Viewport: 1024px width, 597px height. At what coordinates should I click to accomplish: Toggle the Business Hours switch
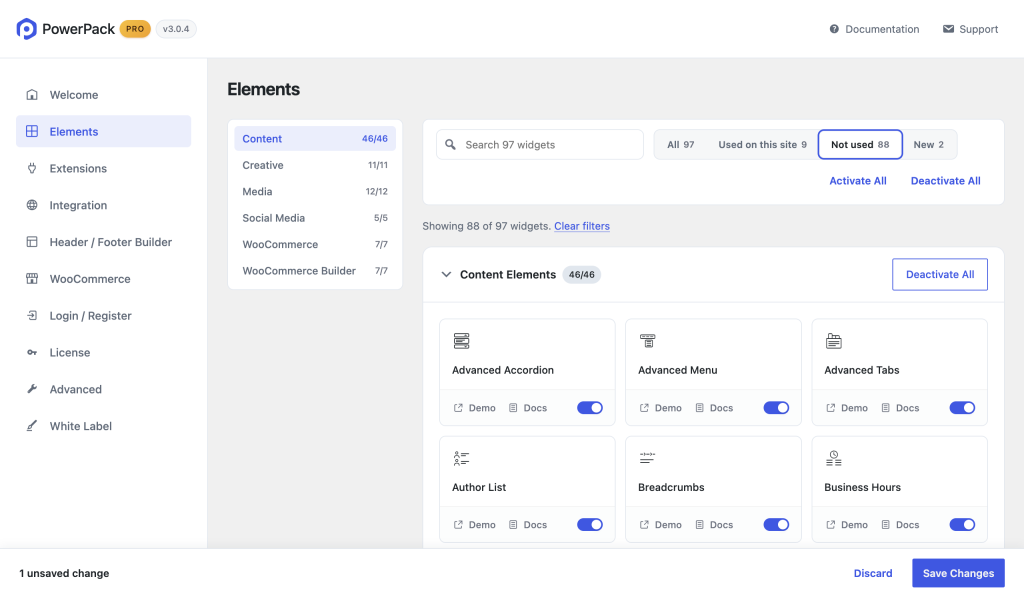click(x=962, y=524)
